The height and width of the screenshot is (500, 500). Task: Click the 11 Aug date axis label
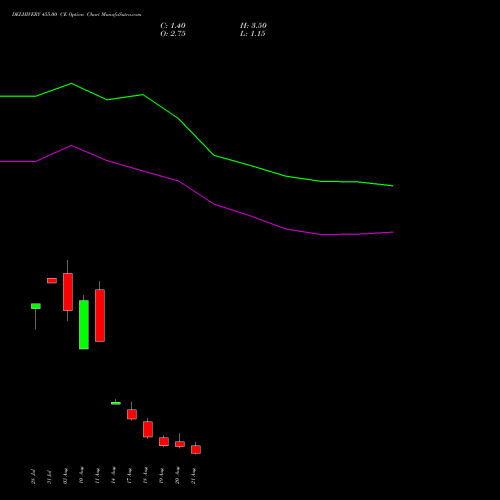pos(97,476)
